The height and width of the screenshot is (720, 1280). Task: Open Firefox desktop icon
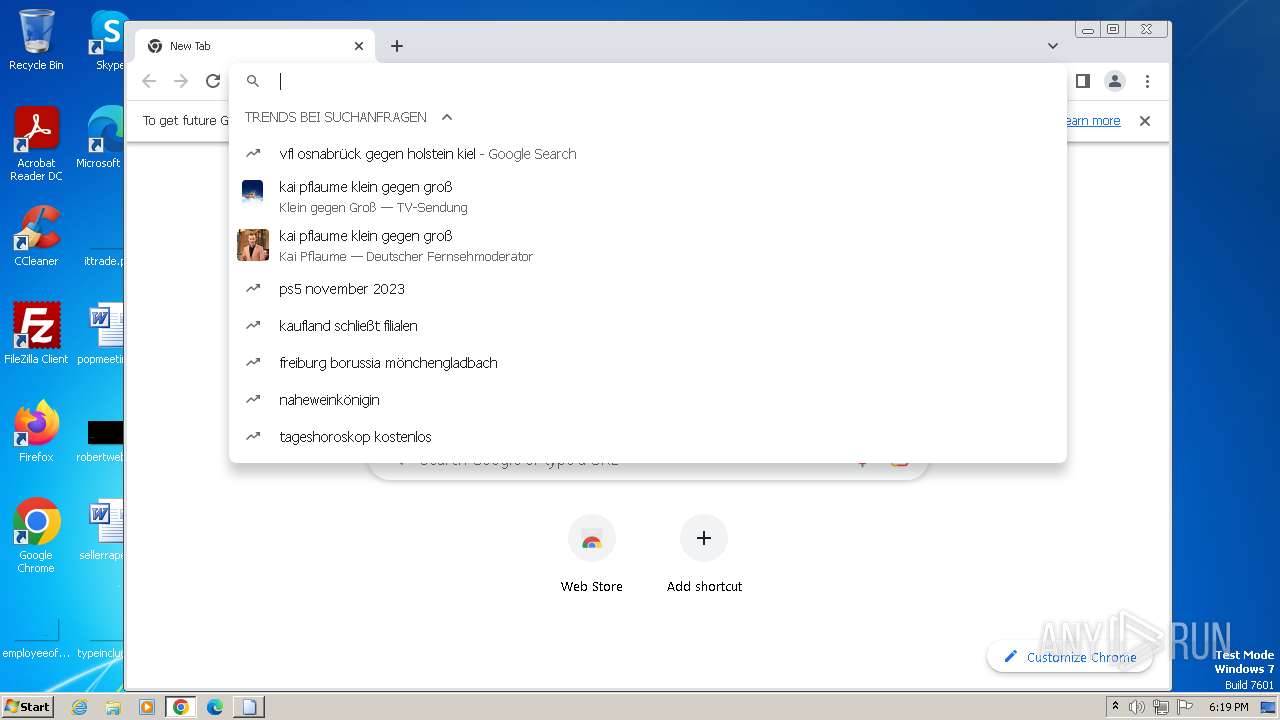36,432
